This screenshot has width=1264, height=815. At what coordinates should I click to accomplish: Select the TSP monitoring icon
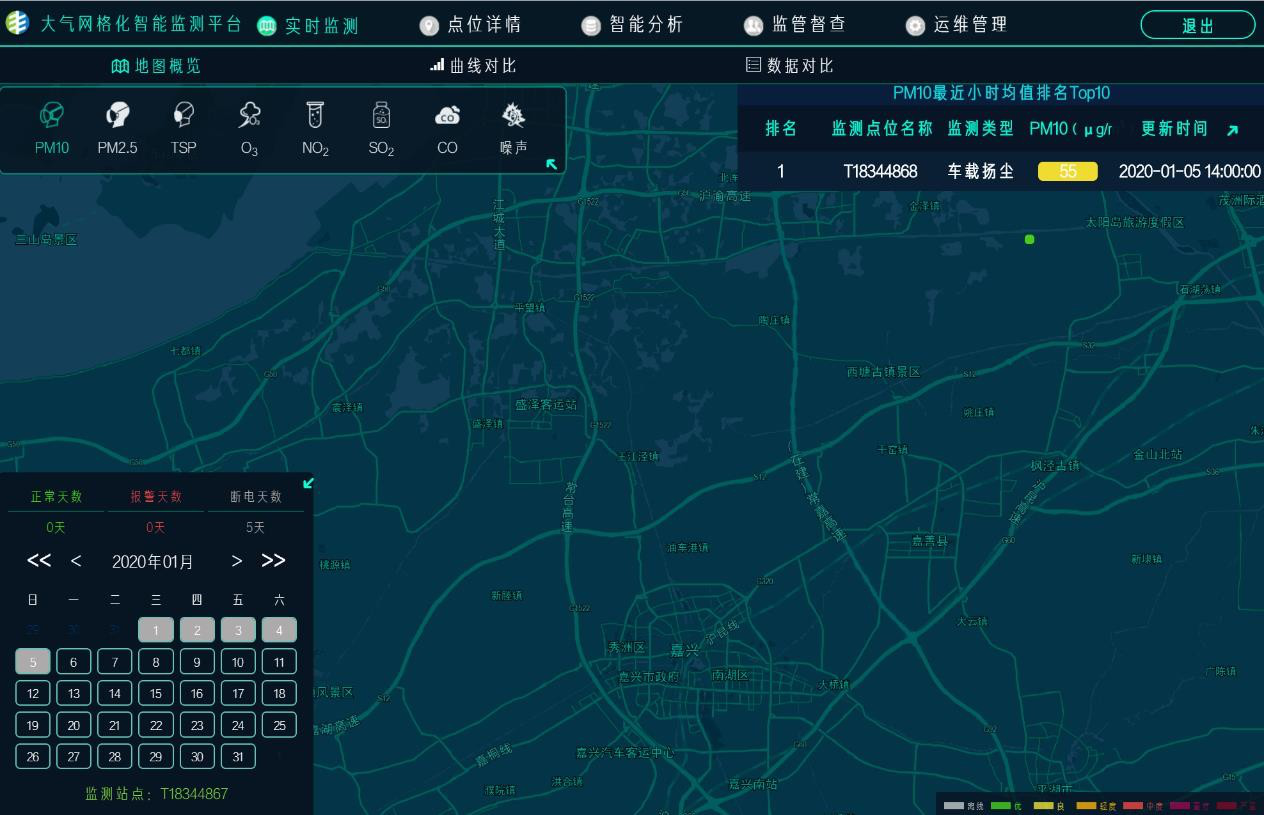[183, 125]
